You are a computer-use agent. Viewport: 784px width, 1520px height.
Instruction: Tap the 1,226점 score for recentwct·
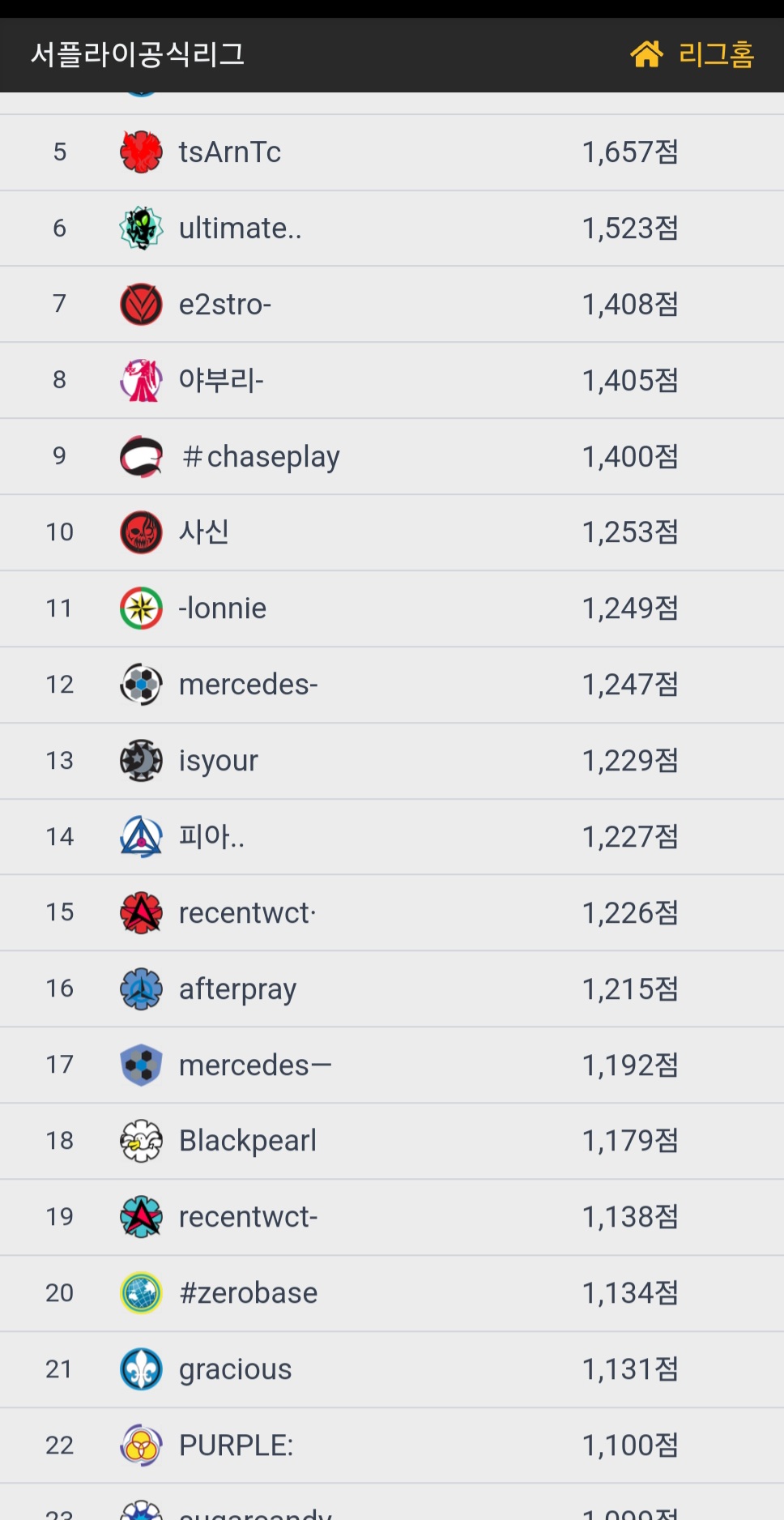[630, 913]
